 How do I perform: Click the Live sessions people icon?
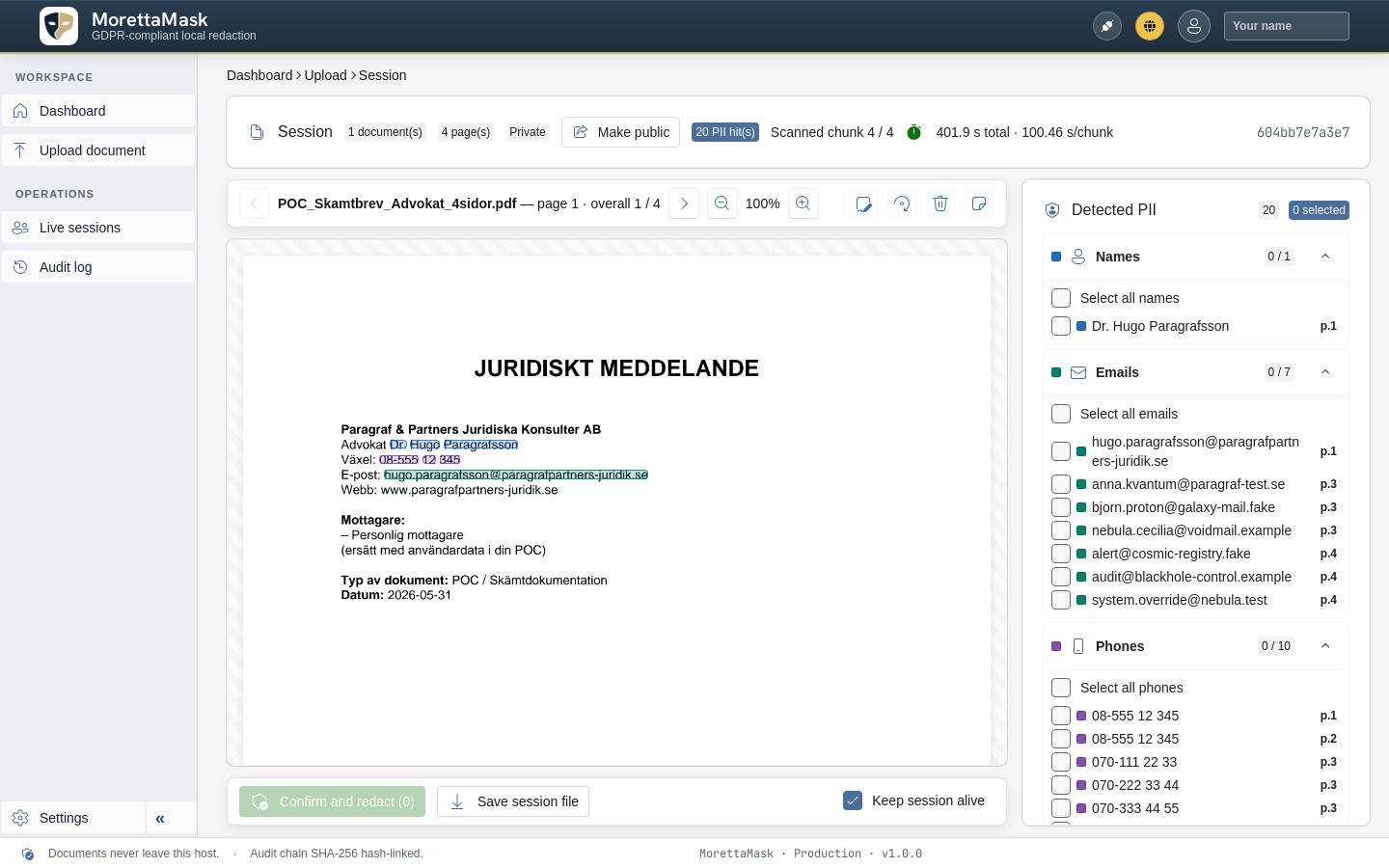coord(20,228)
